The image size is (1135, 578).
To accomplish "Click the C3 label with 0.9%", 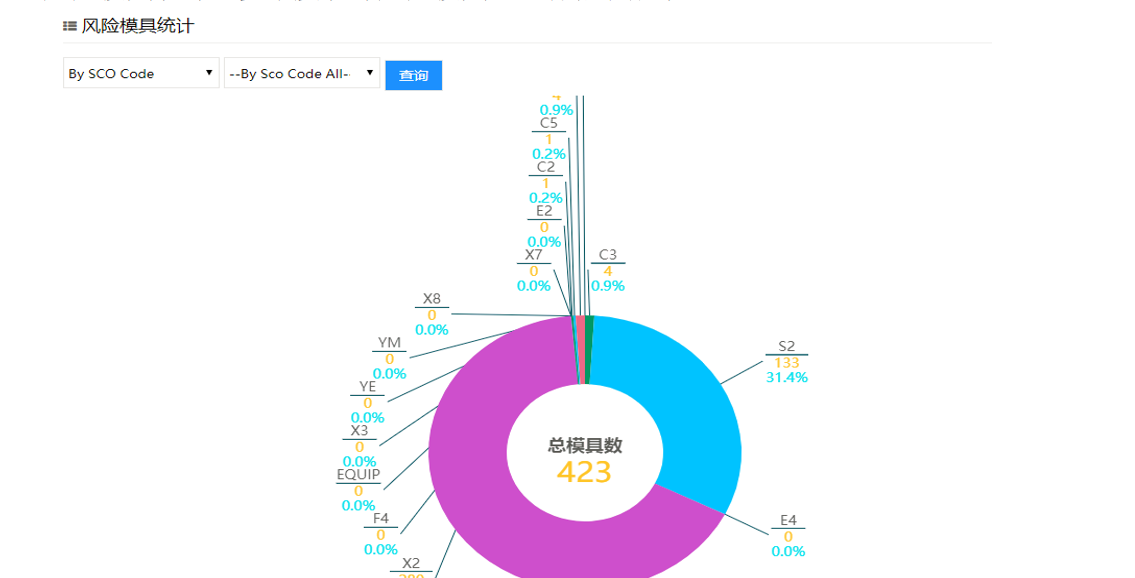I will click(607, 270).
